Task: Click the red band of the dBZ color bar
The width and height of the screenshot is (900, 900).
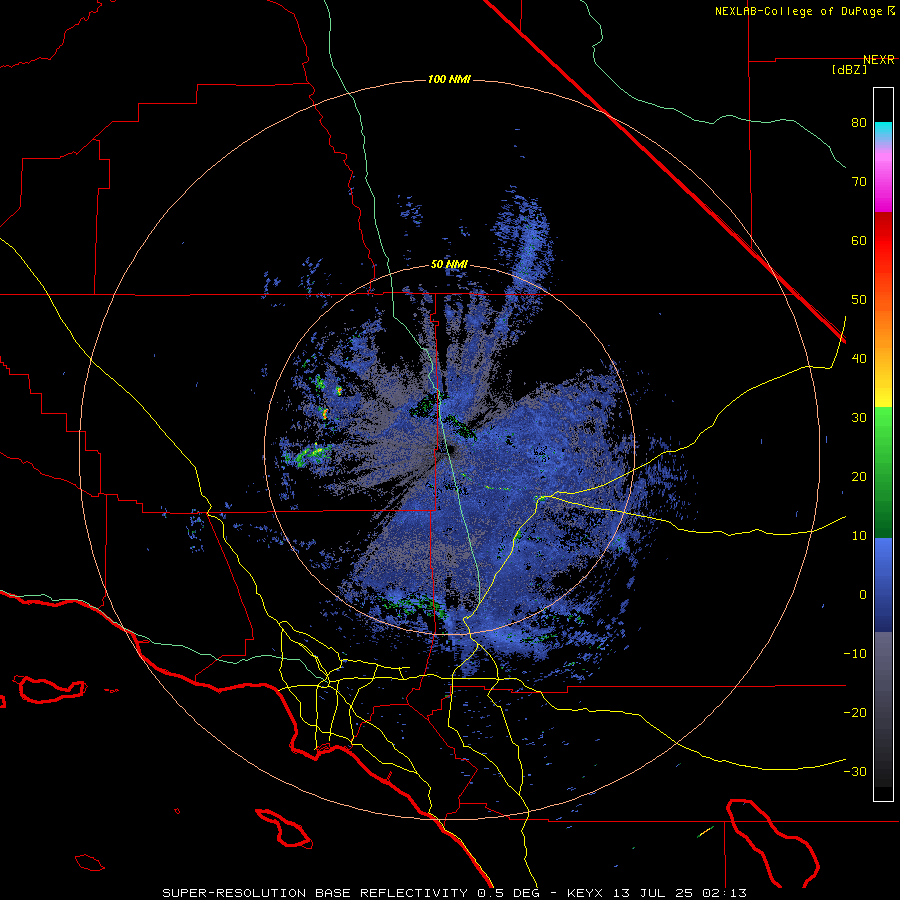Action: (x=883, y=241)
